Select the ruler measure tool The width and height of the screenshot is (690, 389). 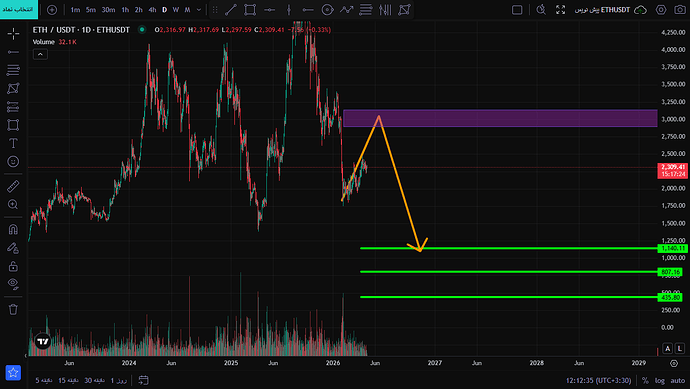coord(13,186)
